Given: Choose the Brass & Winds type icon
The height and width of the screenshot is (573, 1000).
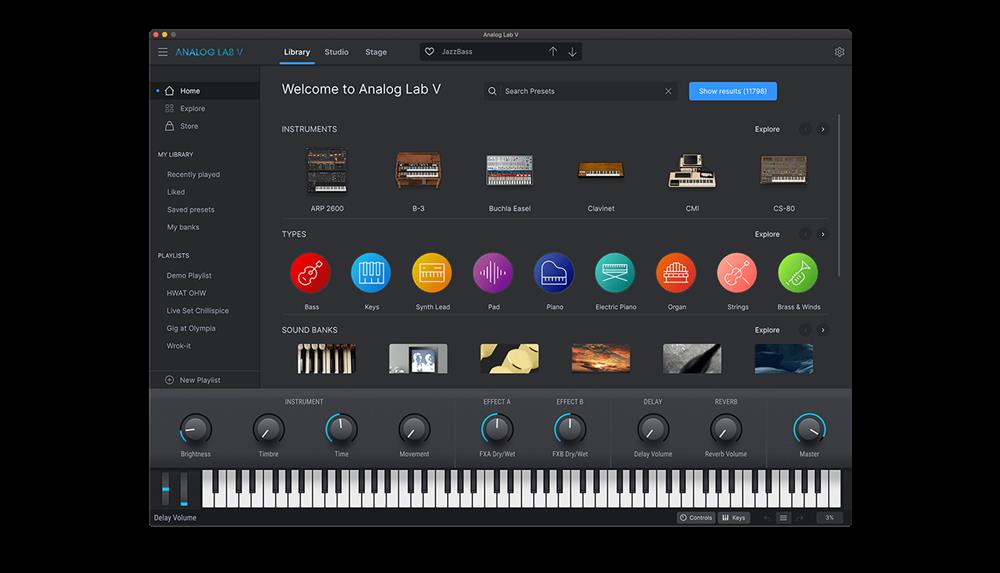Looking at the screenshot, I should pos(798,272).
